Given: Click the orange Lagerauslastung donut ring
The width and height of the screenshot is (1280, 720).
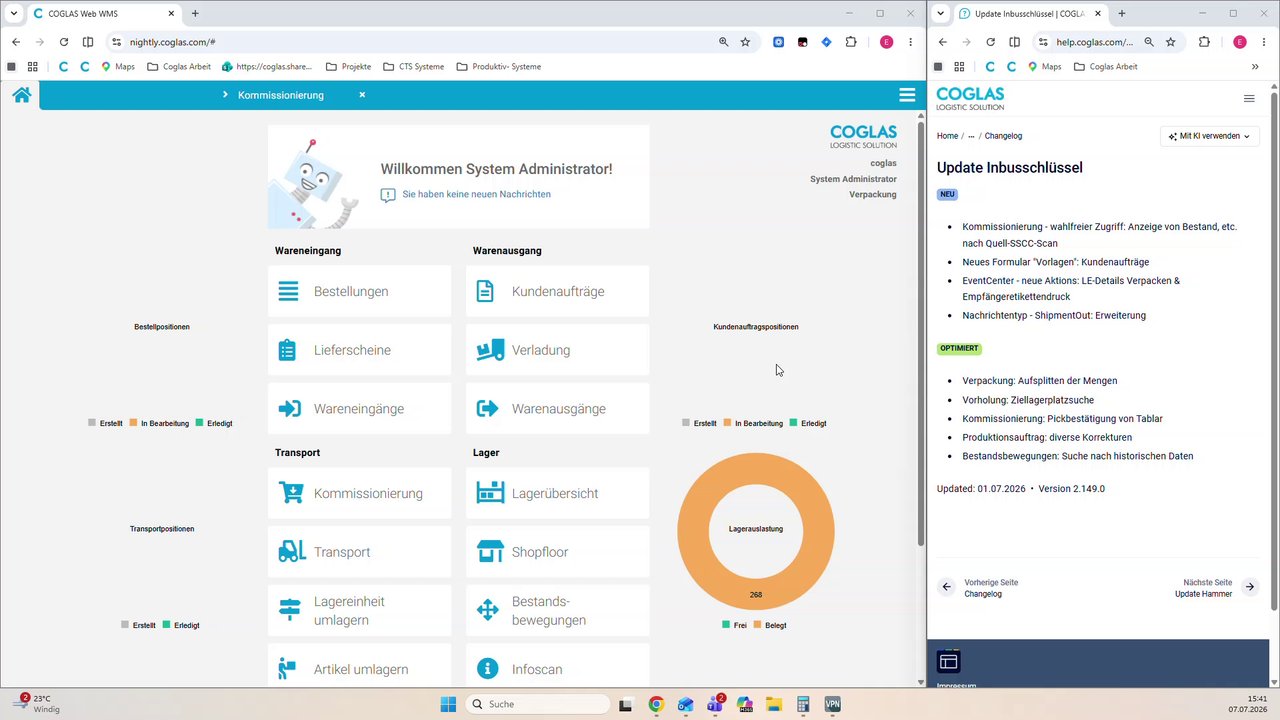Looking at the screenshot, I should 693,530.
